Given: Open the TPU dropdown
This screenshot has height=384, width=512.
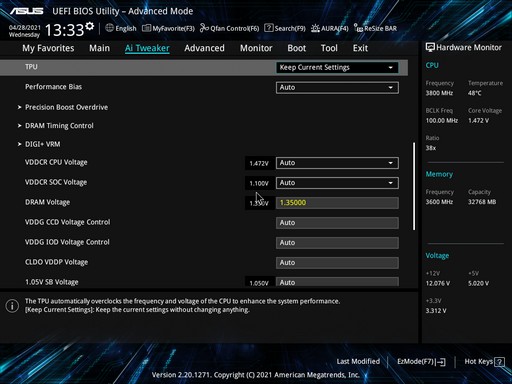Looking at the screenshot, I should 337,68.
